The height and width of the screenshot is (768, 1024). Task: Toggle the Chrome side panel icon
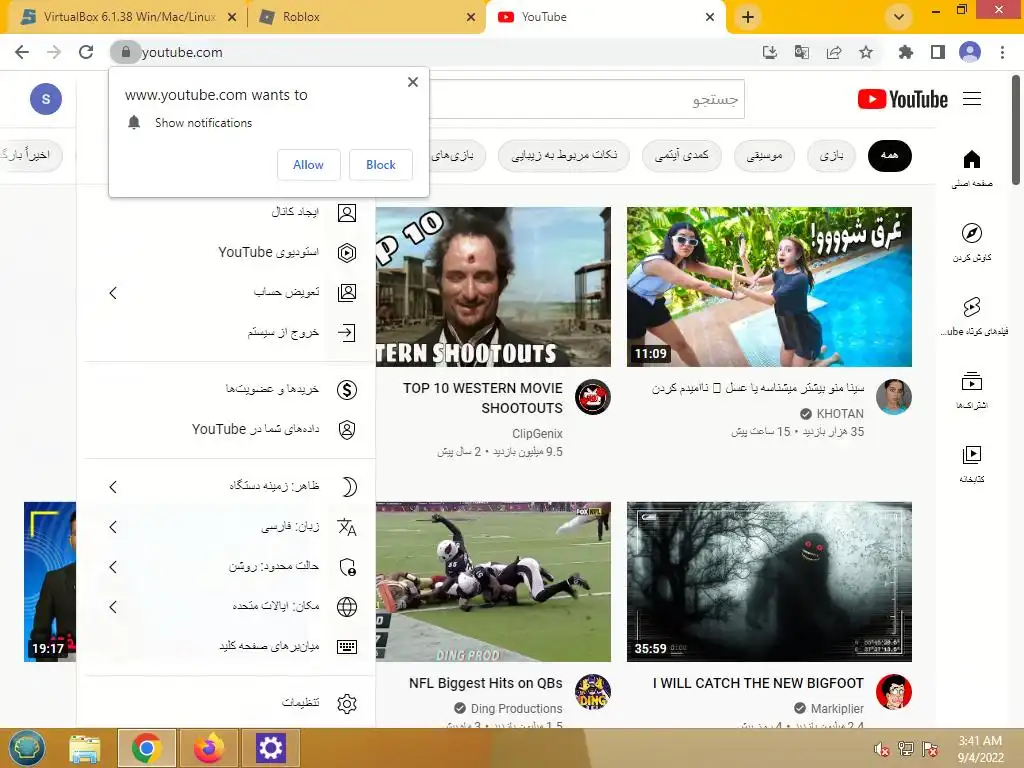click(x=938, y=52)
